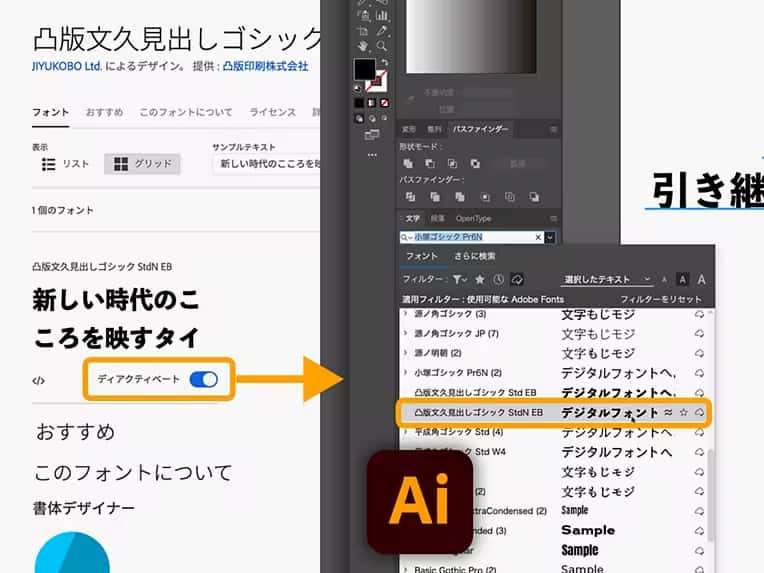Select the large sample size A
Viewport: 764px width, 573px height.
701,280
